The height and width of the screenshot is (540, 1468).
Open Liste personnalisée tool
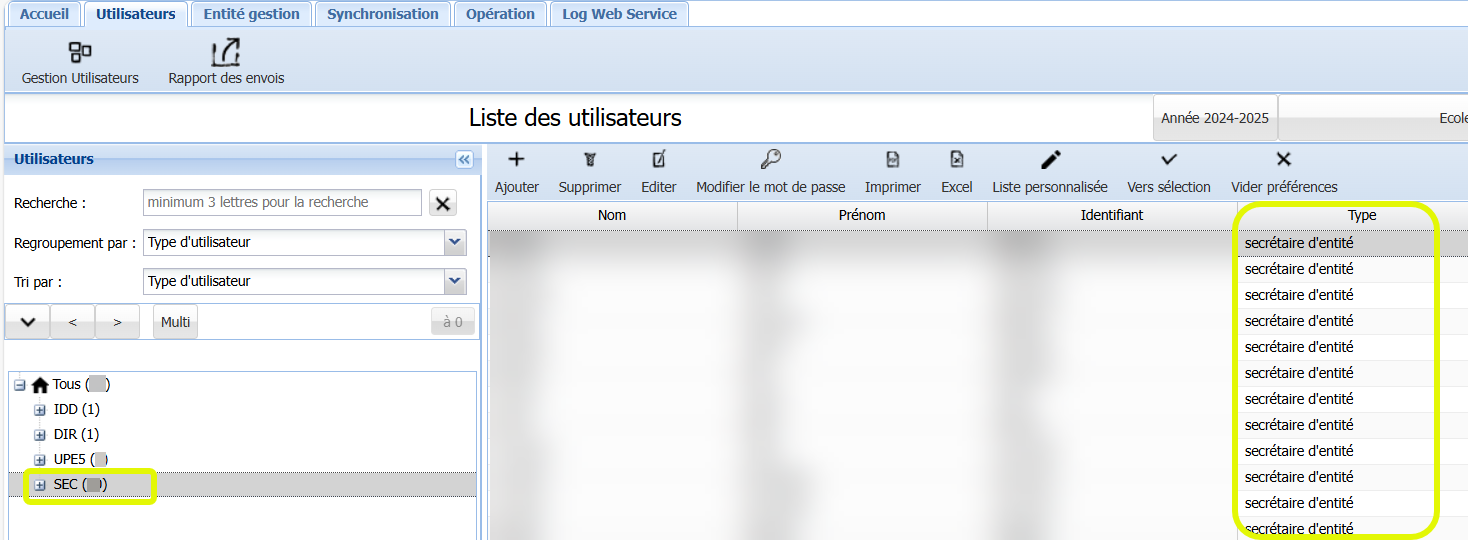(1049, 160)
